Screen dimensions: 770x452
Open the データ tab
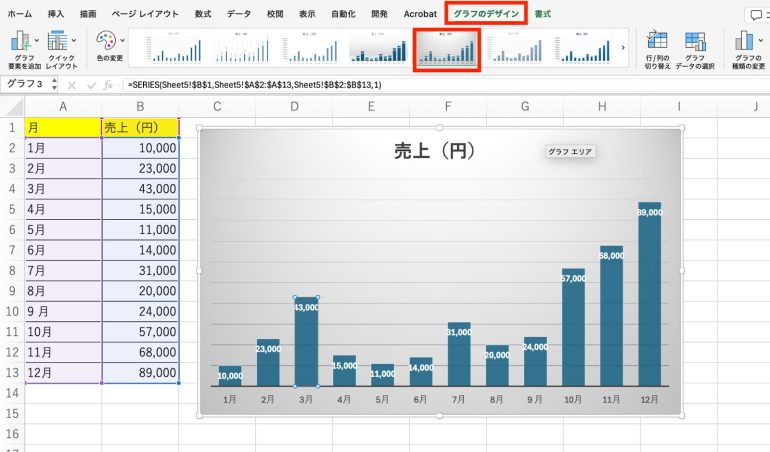pyautogui.click(x=239, y=14)
